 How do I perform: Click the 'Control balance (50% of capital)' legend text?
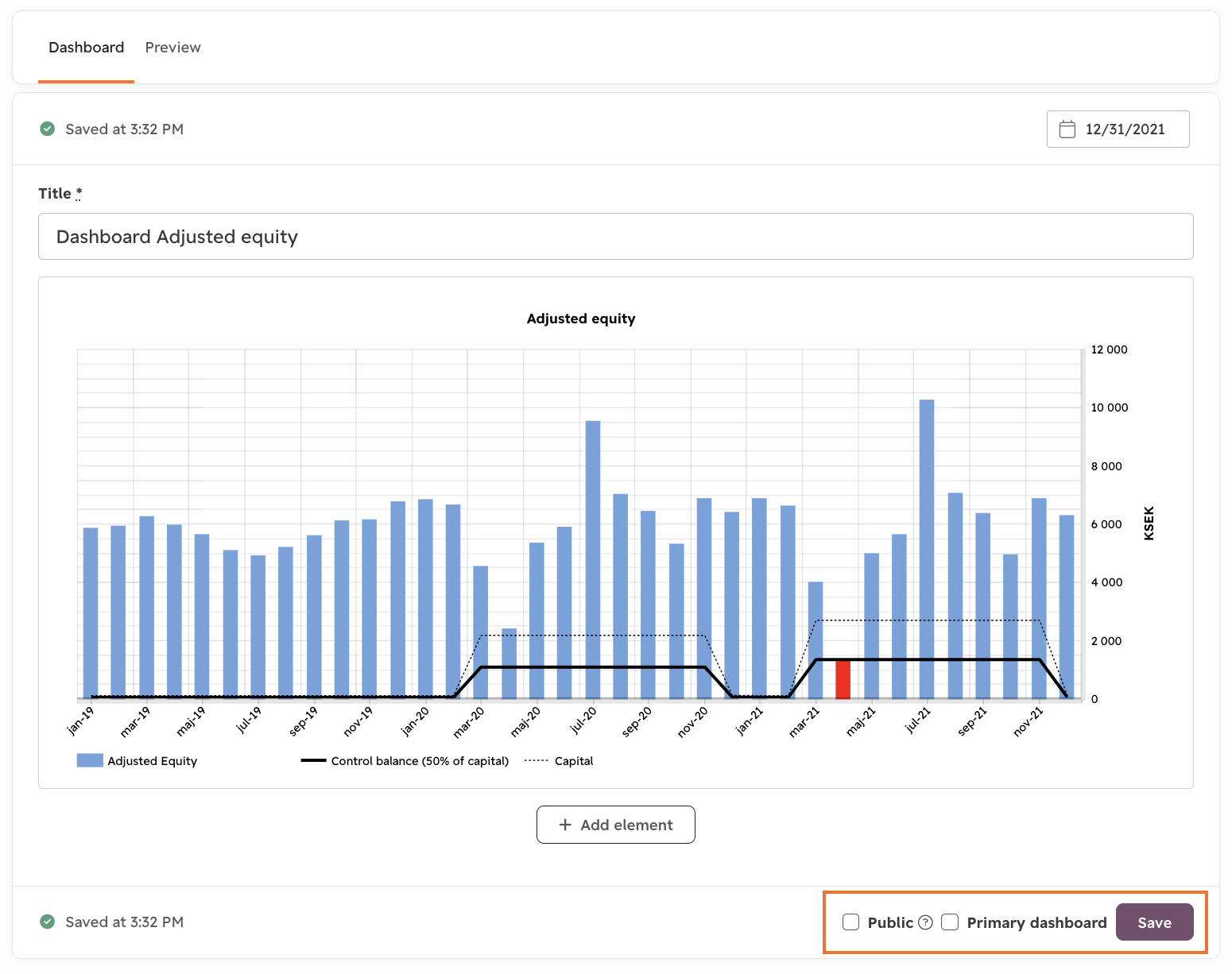[x=420, y=761]
